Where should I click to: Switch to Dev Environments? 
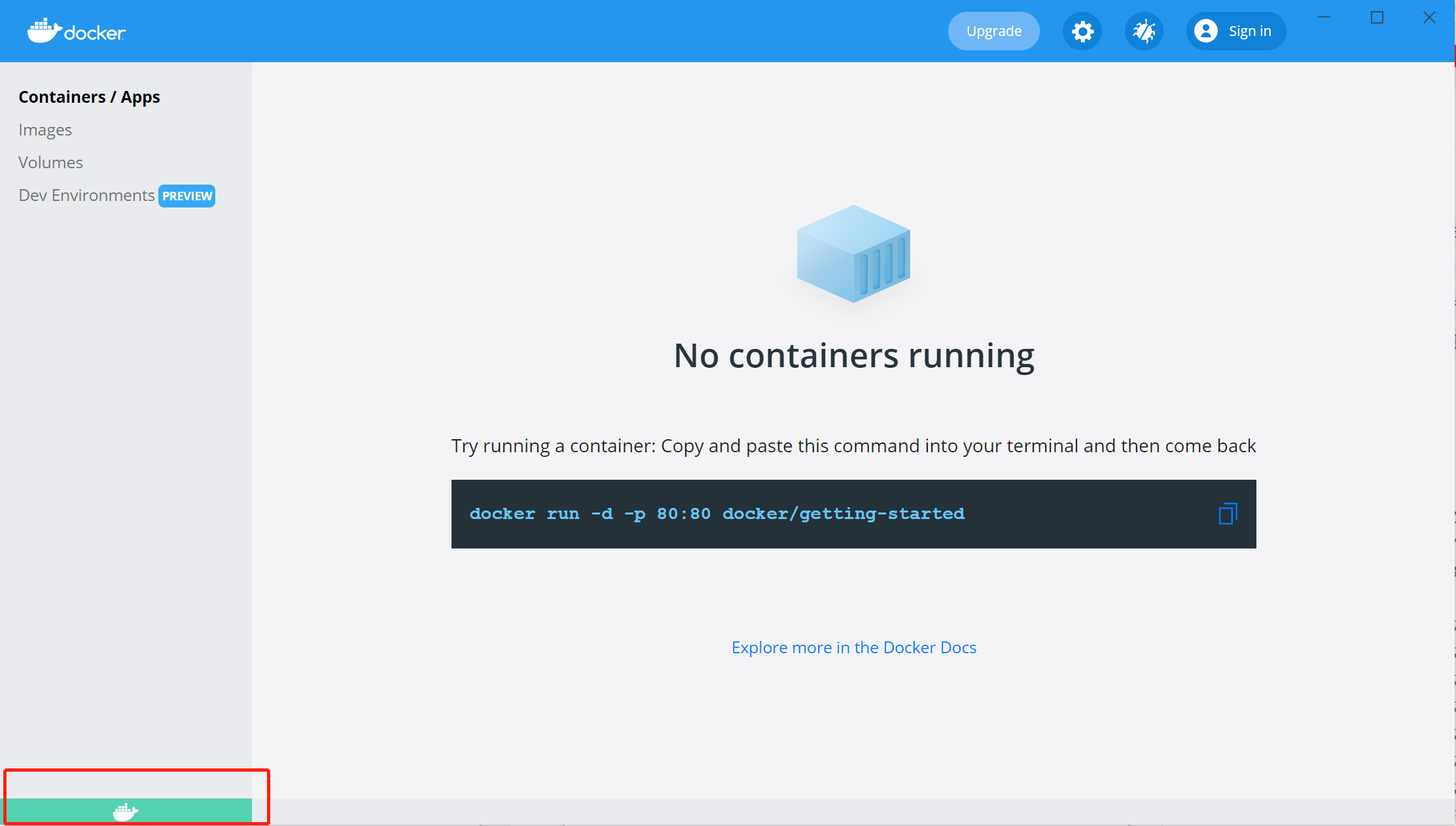click(x=86, y=195)
